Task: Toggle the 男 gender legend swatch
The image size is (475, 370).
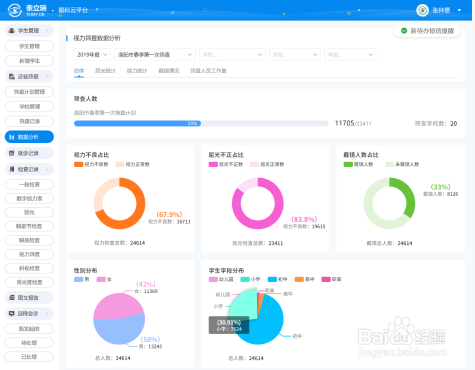Action: (79, 279)
